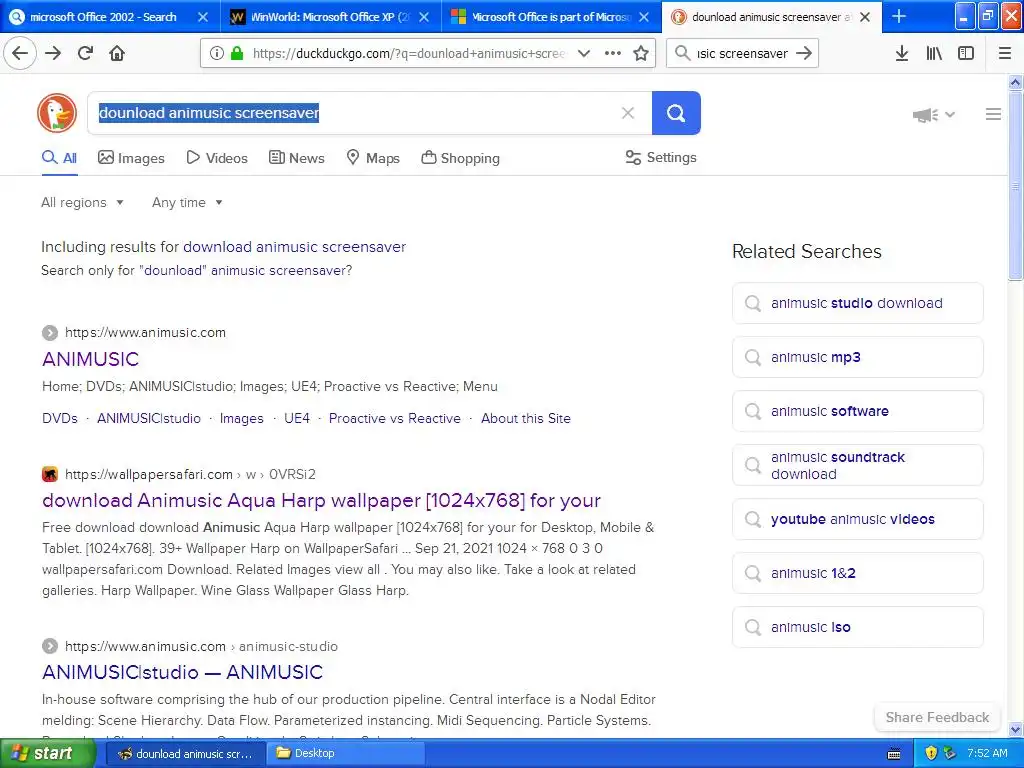Select related search animusic 1&2
The height and width of the screenshot is (768, 1024).
click(857, 573)
